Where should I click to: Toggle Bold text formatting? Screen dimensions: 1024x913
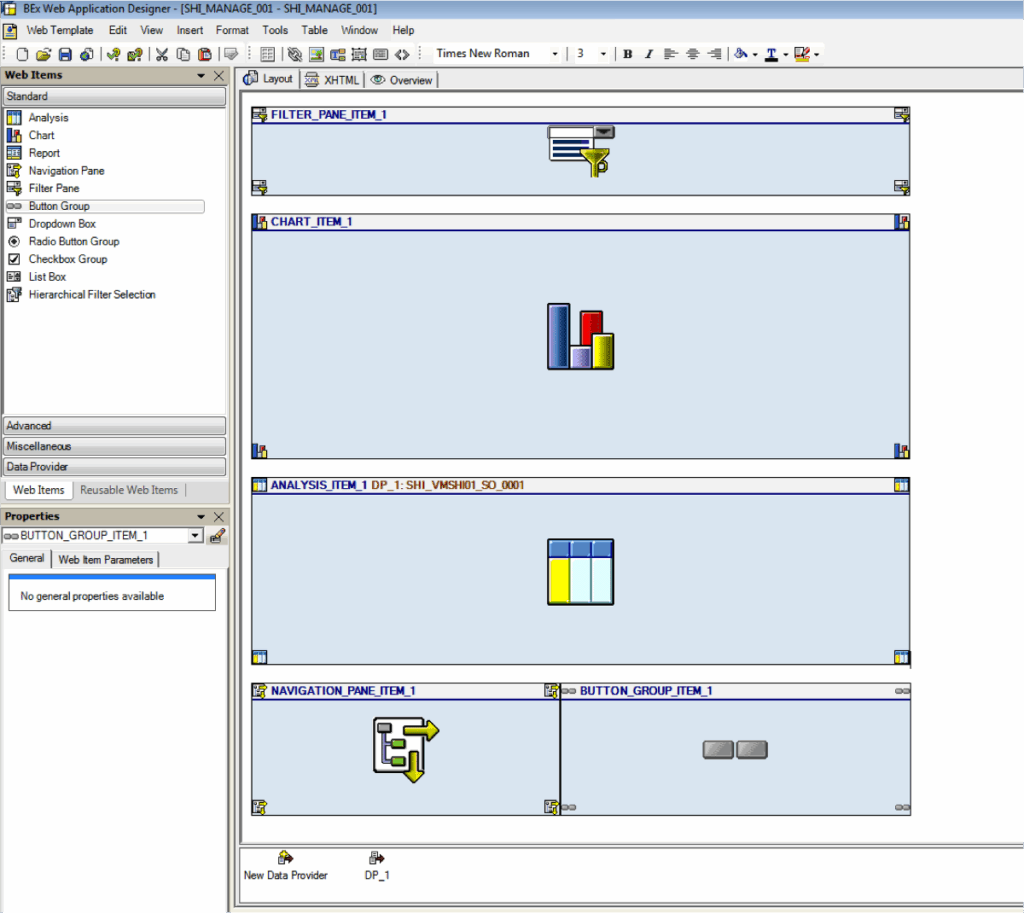[x=627, y=54]
